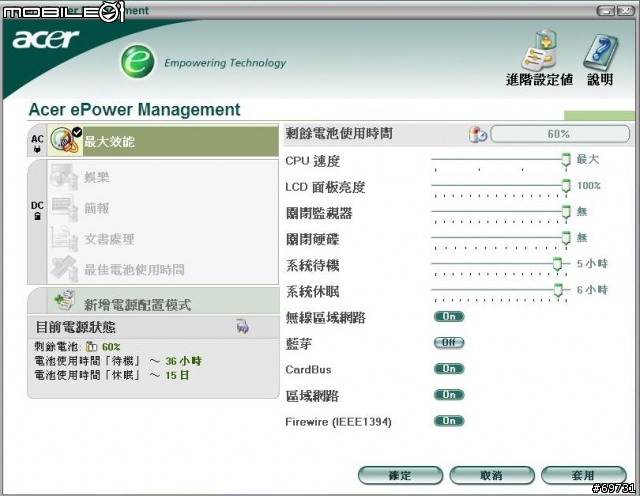The width and height of the screenshot is (640, 496).
Task: Toggle the 藍芽 Bluetooth Off switch
Action: tap(449, 343)
